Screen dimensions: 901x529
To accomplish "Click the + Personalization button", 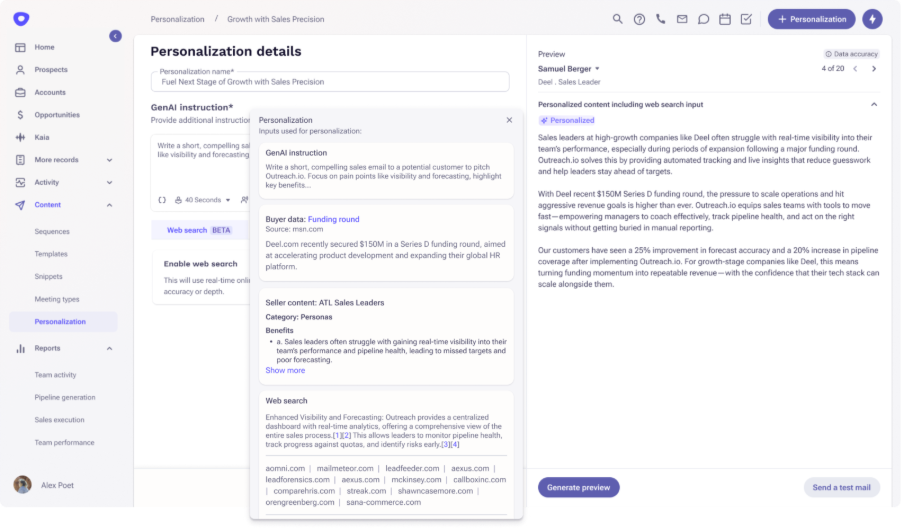I will click(811, 19).
